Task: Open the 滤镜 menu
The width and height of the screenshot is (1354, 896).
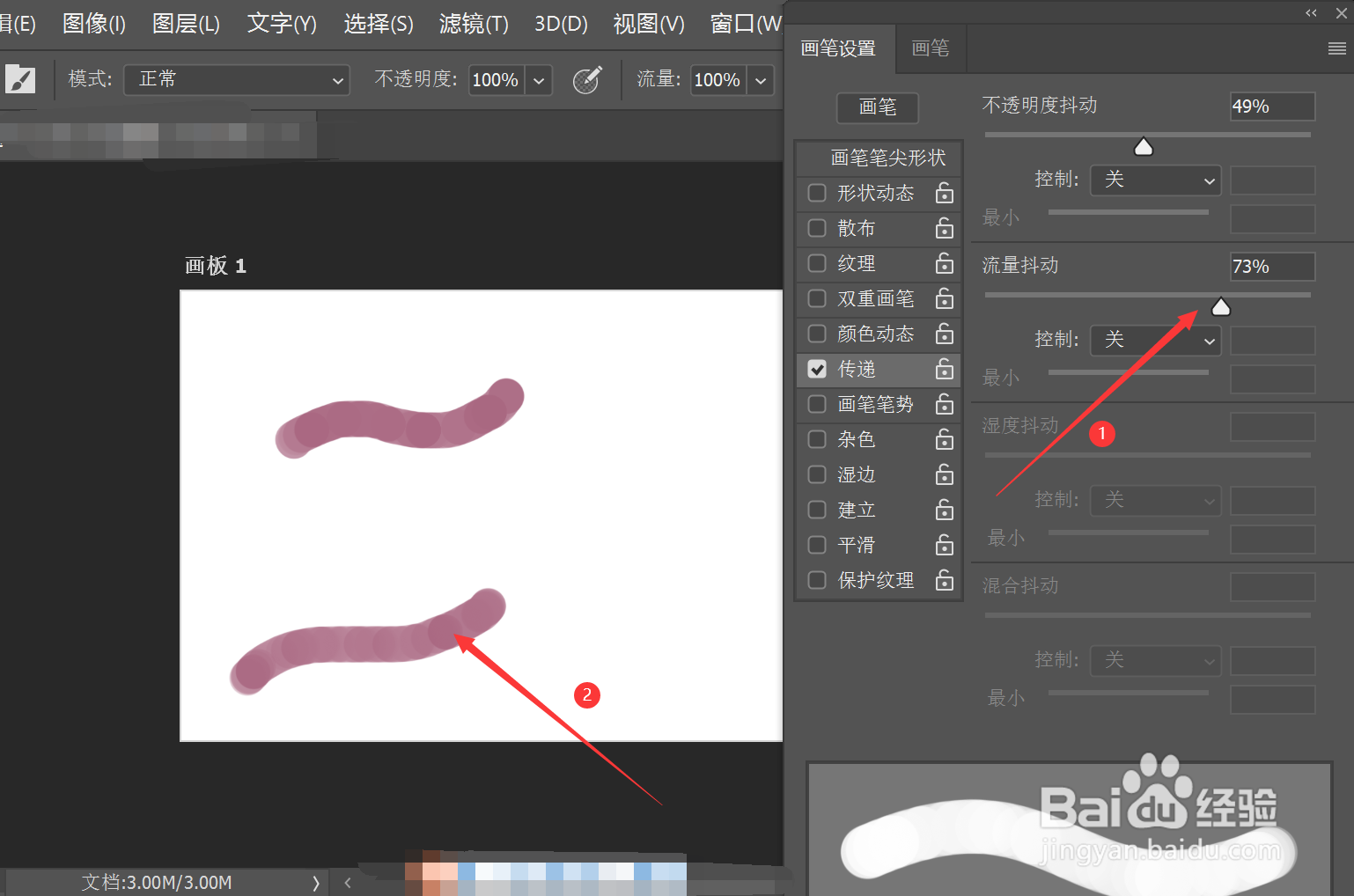Action: 474,24
